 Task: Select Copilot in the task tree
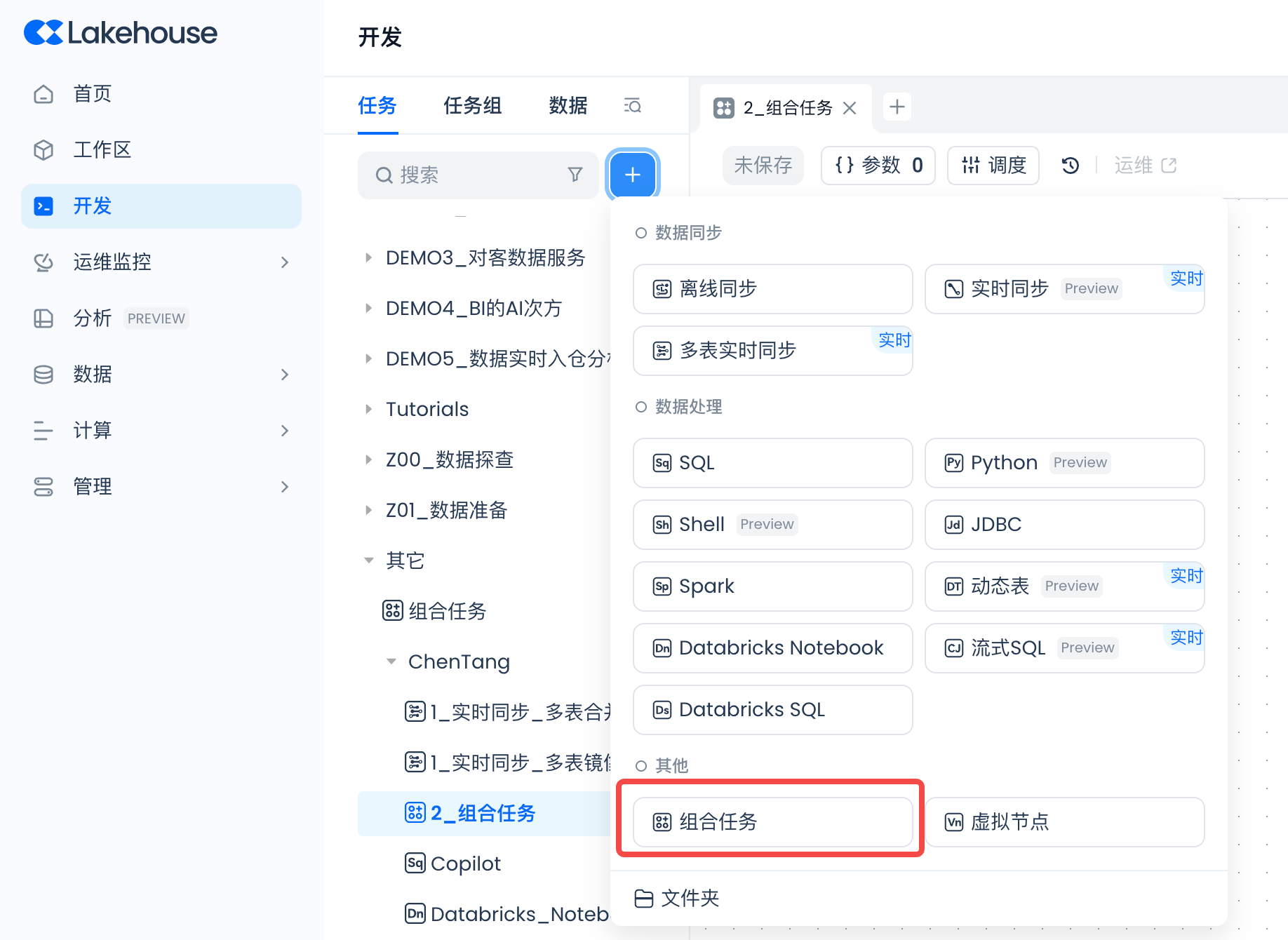tap(465, 864)
